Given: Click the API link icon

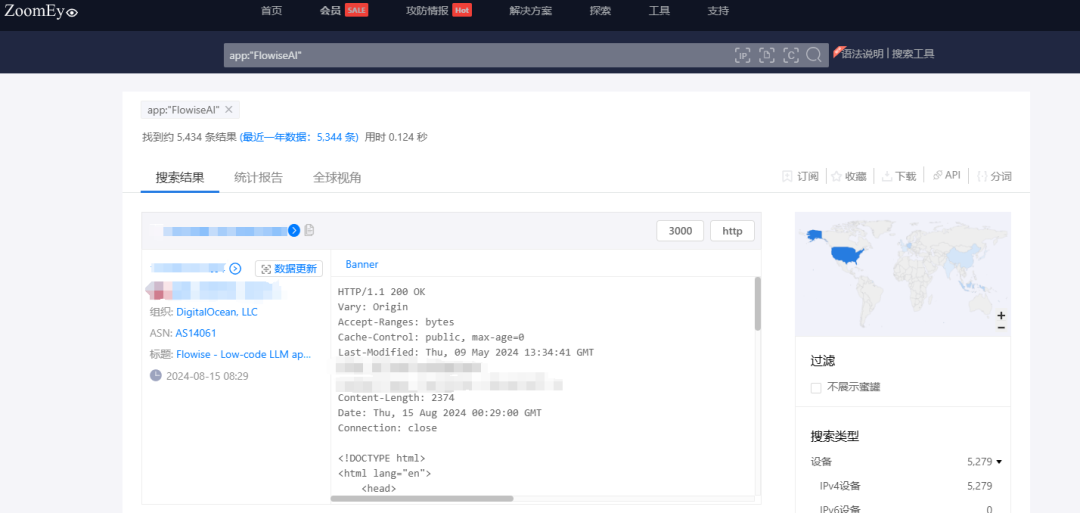Looking at the screenshot, I should 937,176.
